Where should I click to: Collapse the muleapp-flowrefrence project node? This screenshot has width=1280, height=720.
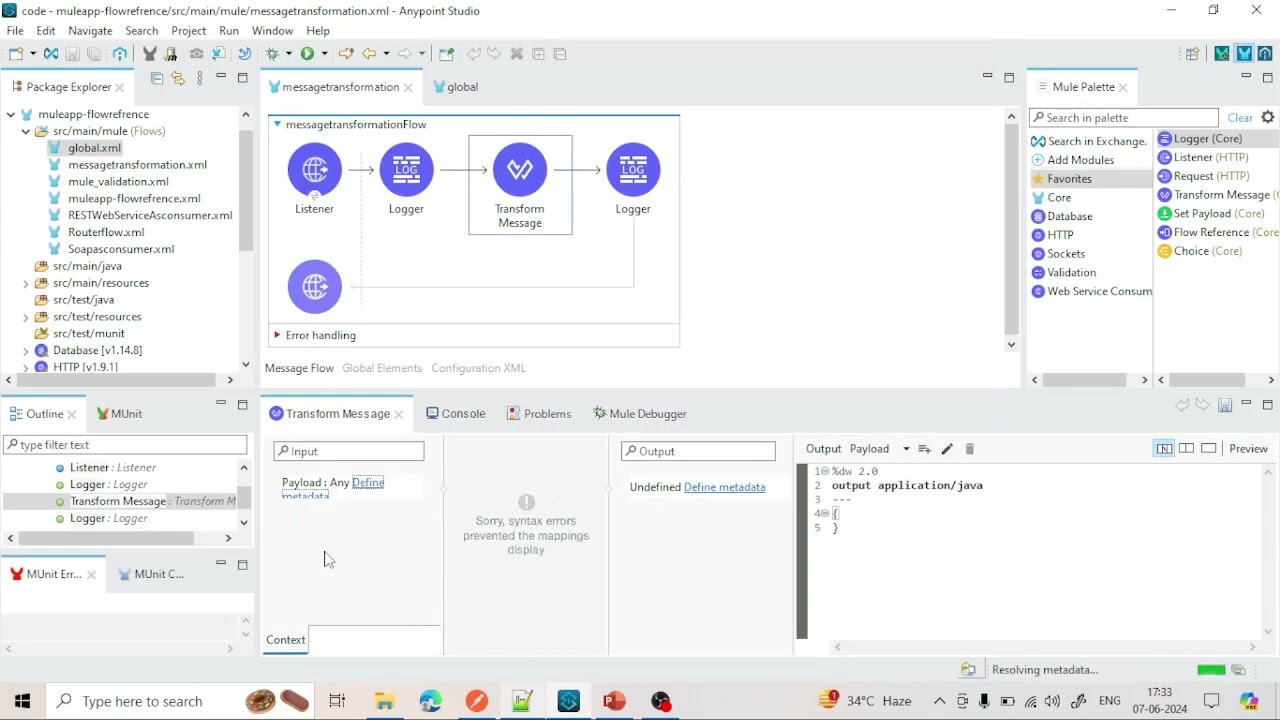pos(10,114)
